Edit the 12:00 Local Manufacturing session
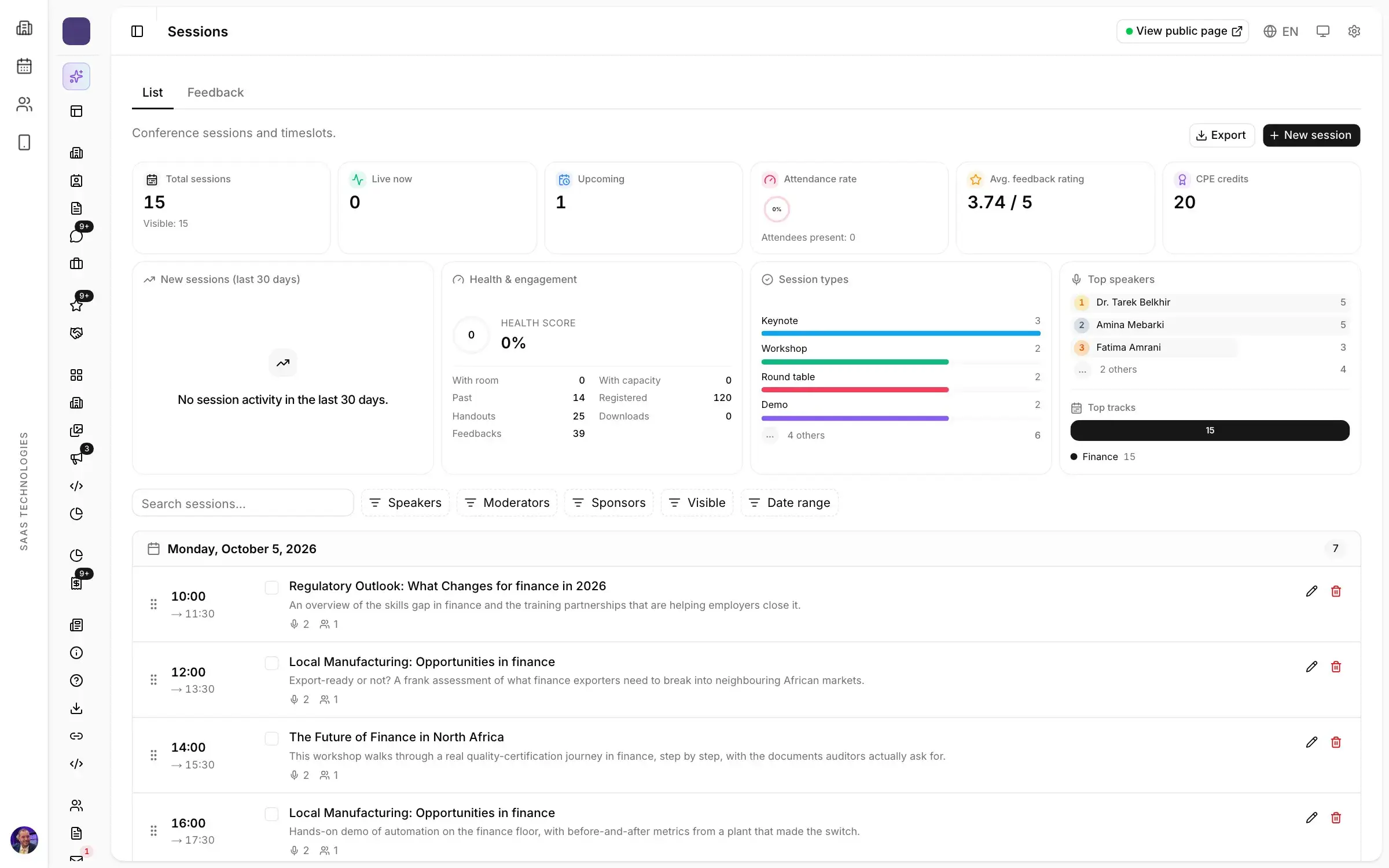Viewport: 1389px width, 868px height. (x=1311, y=667)
